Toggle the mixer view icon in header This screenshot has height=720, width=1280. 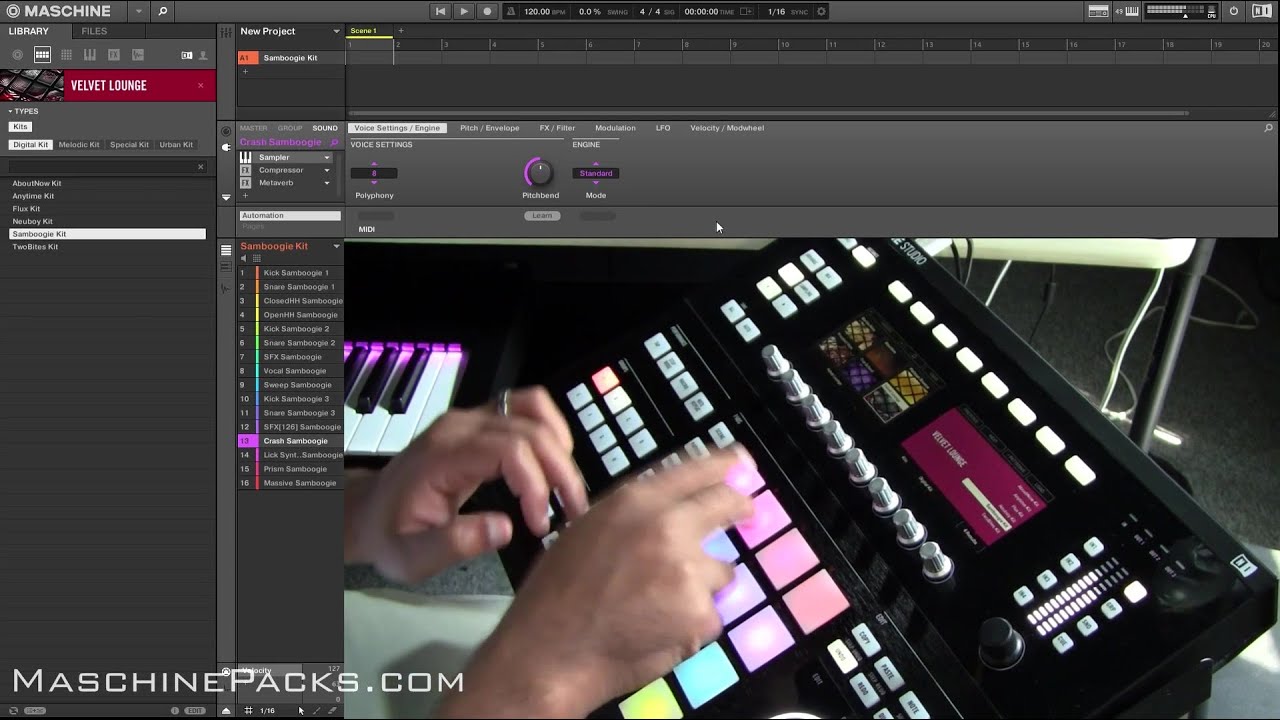point(1098,11)
